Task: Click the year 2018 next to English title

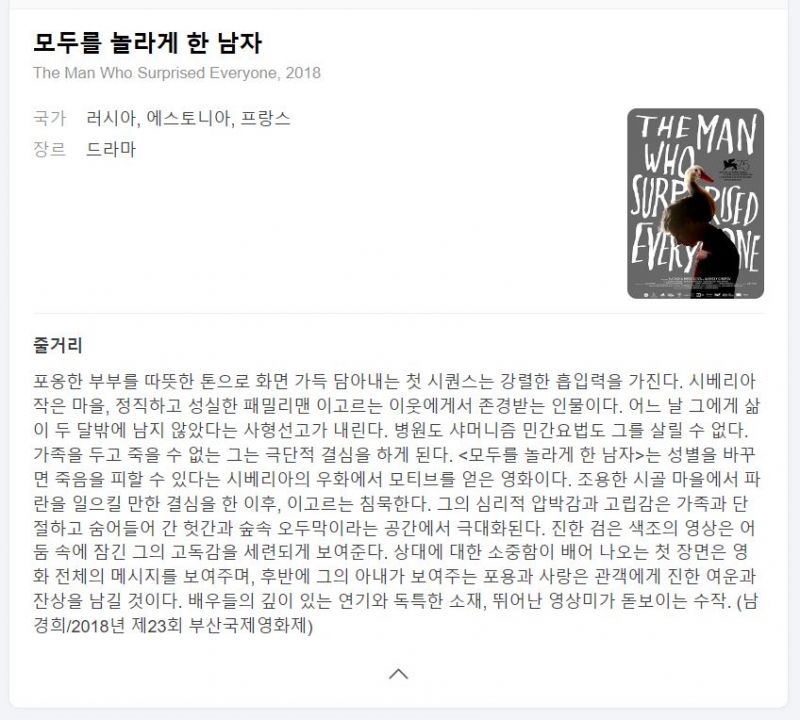Action: 303,73
